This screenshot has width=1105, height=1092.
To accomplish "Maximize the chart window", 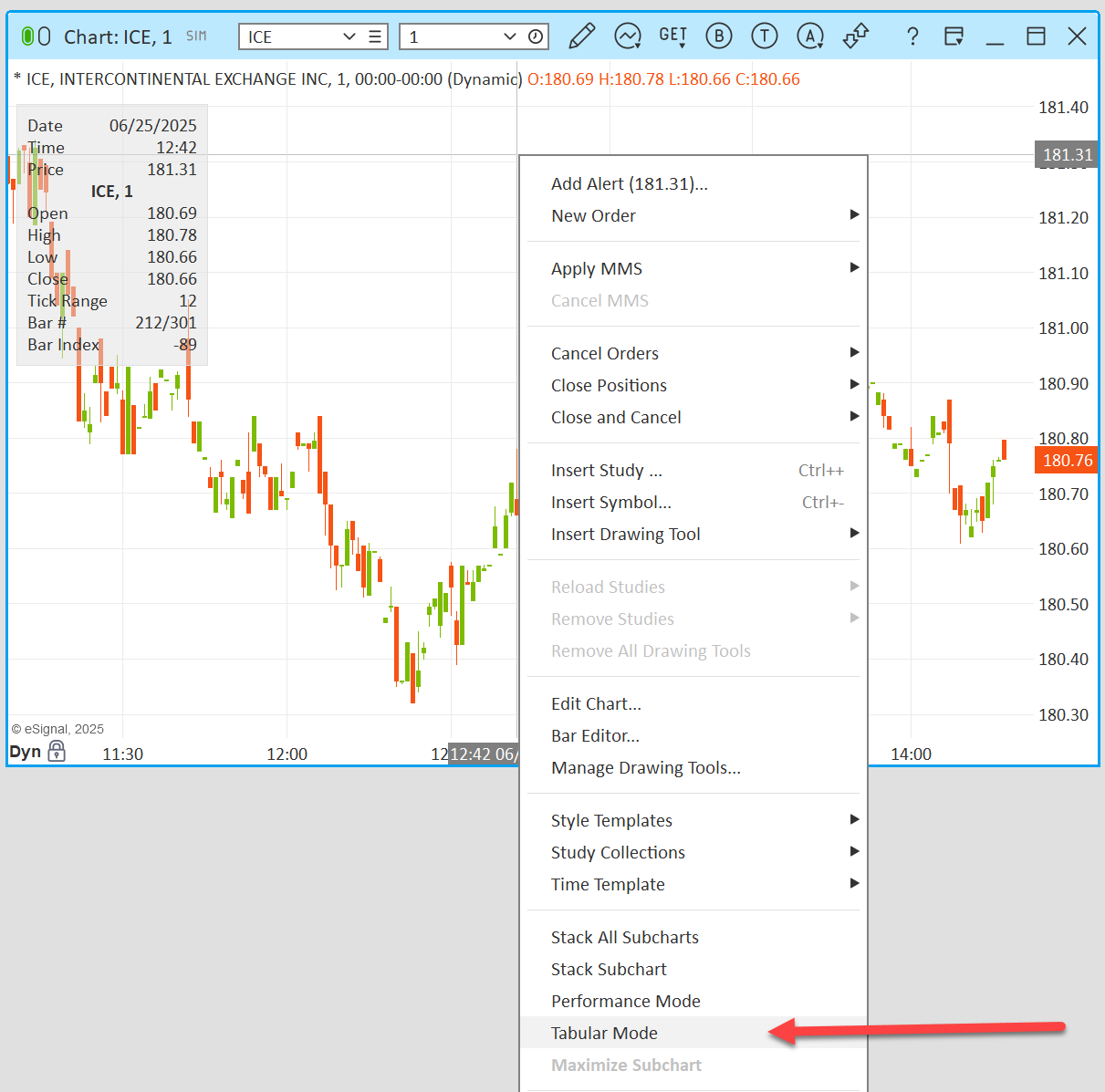I will (x=1036, y=36).
